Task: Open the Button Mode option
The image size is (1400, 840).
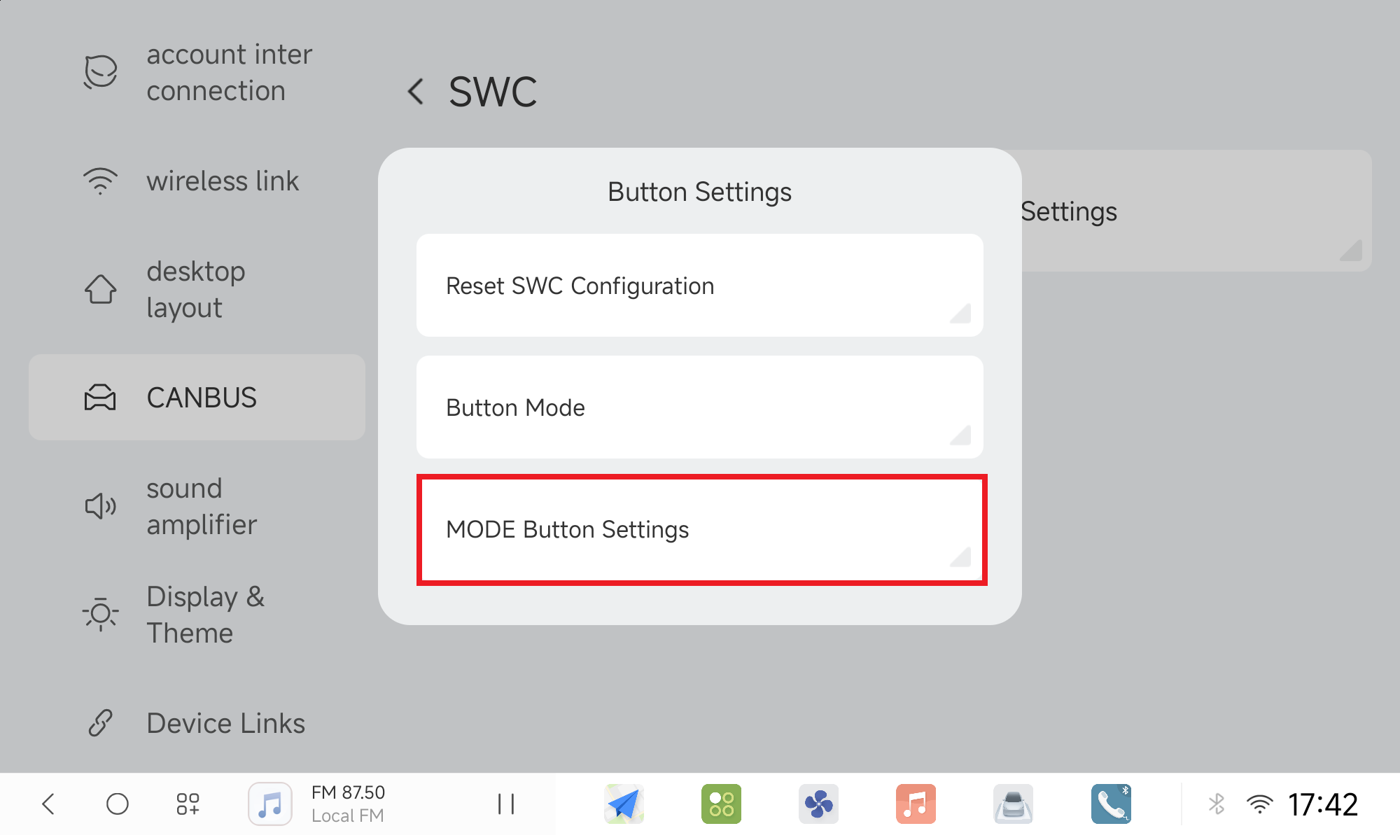Action: [699, 407]
